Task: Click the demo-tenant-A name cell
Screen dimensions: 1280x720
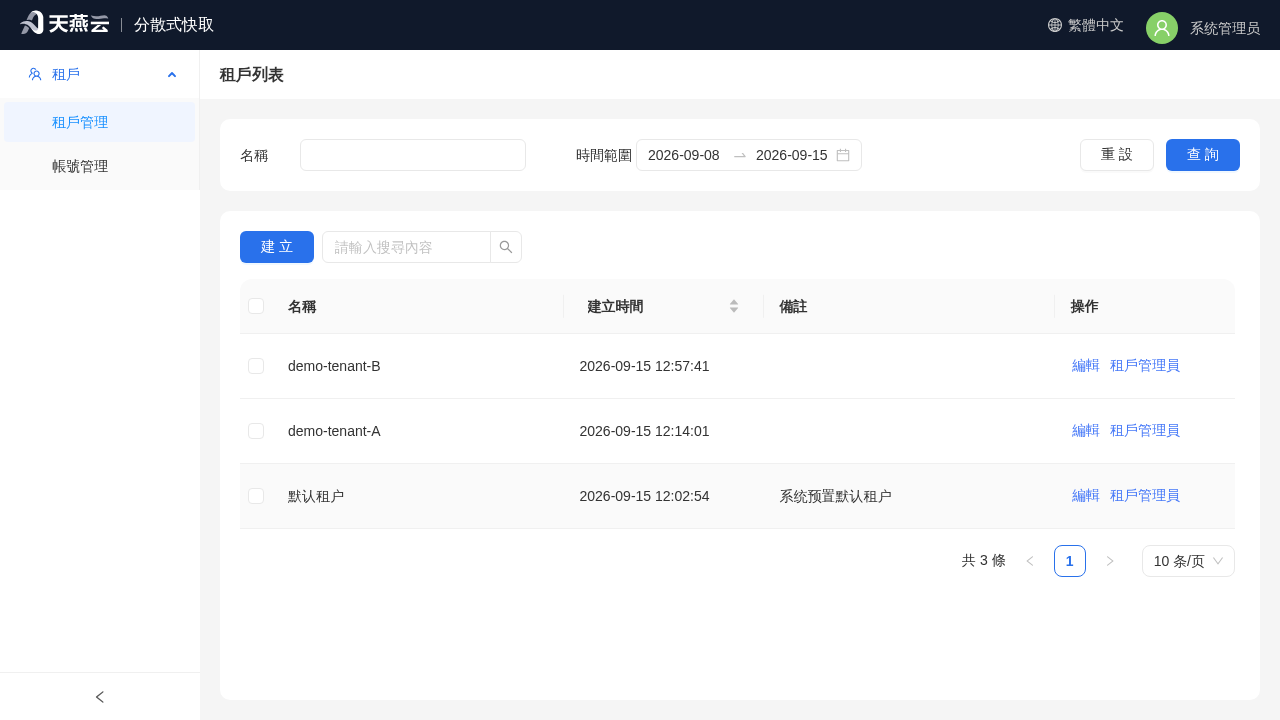Action: click(x=334, y=431)
